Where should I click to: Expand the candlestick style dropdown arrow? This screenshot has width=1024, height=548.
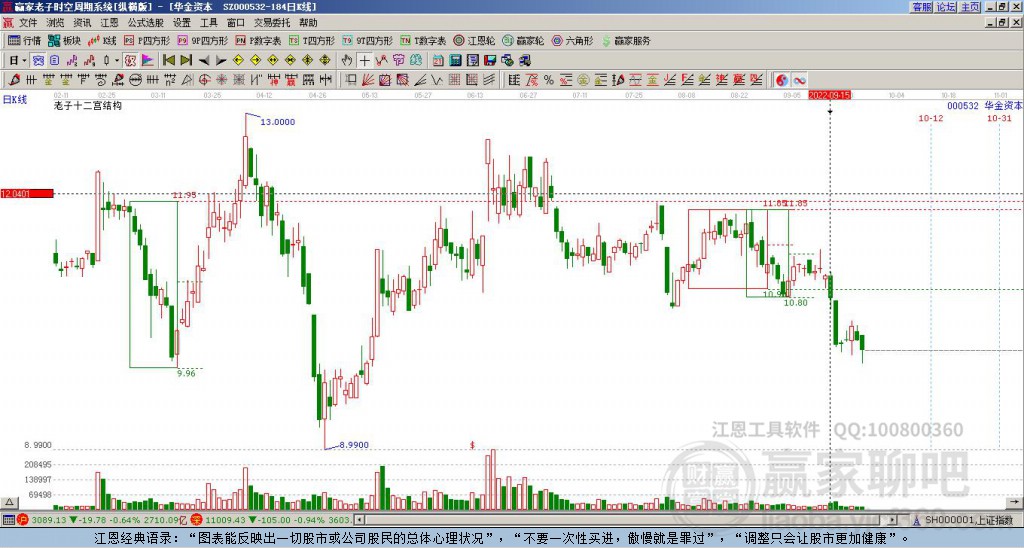click(x=117, y=61)
